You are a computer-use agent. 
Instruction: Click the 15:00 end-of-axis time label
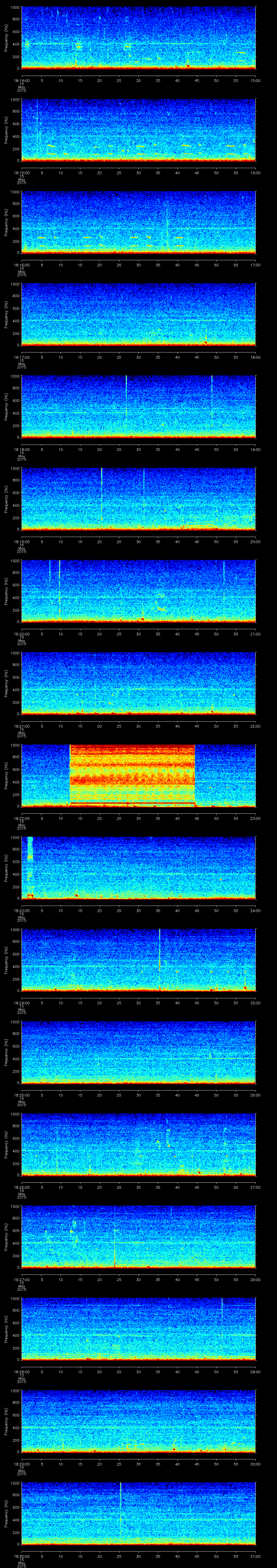pyautogui.click(x=256, y=80)
